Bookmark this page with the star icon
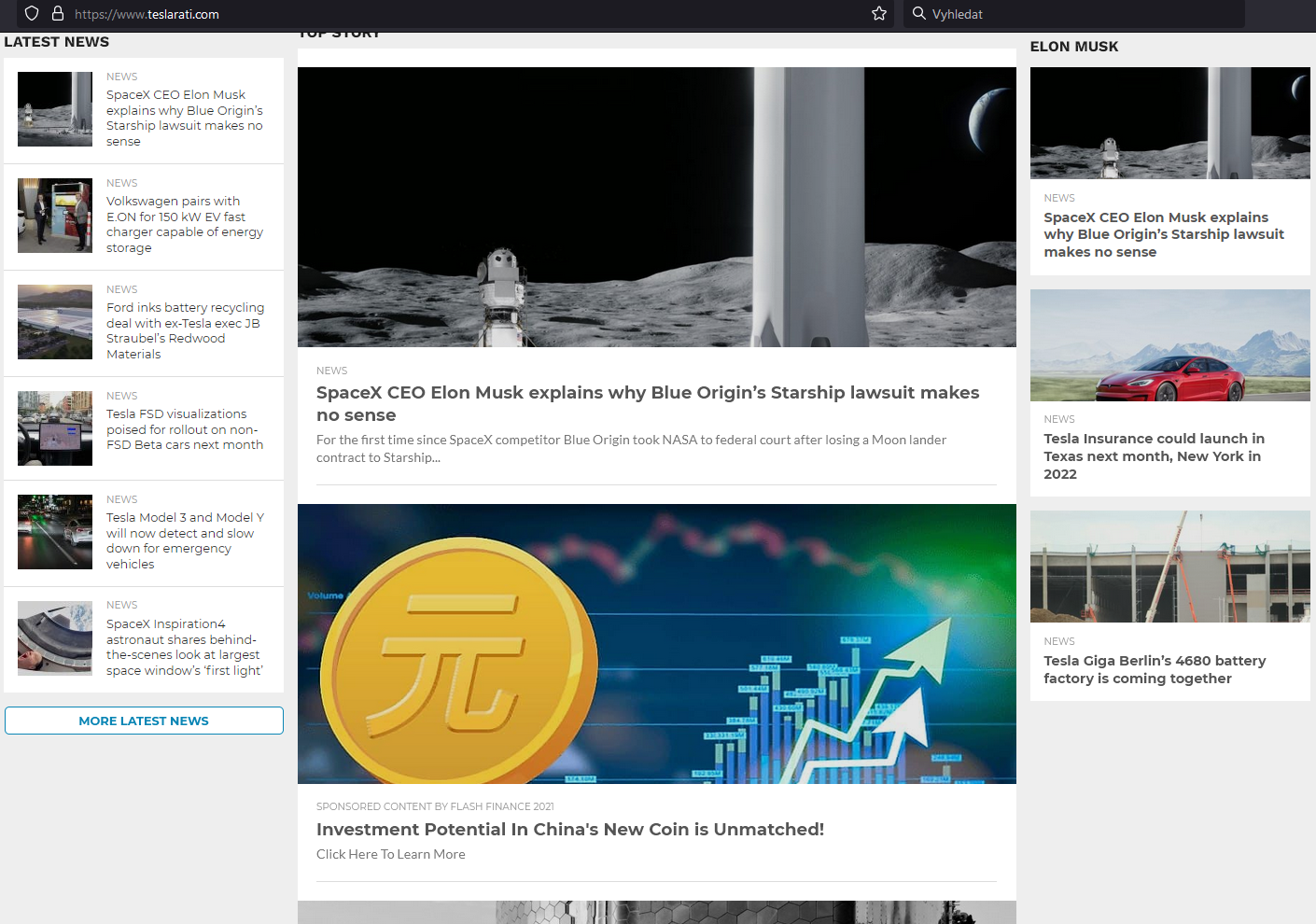Screen dimensions: 1316x924 (879, 14)
